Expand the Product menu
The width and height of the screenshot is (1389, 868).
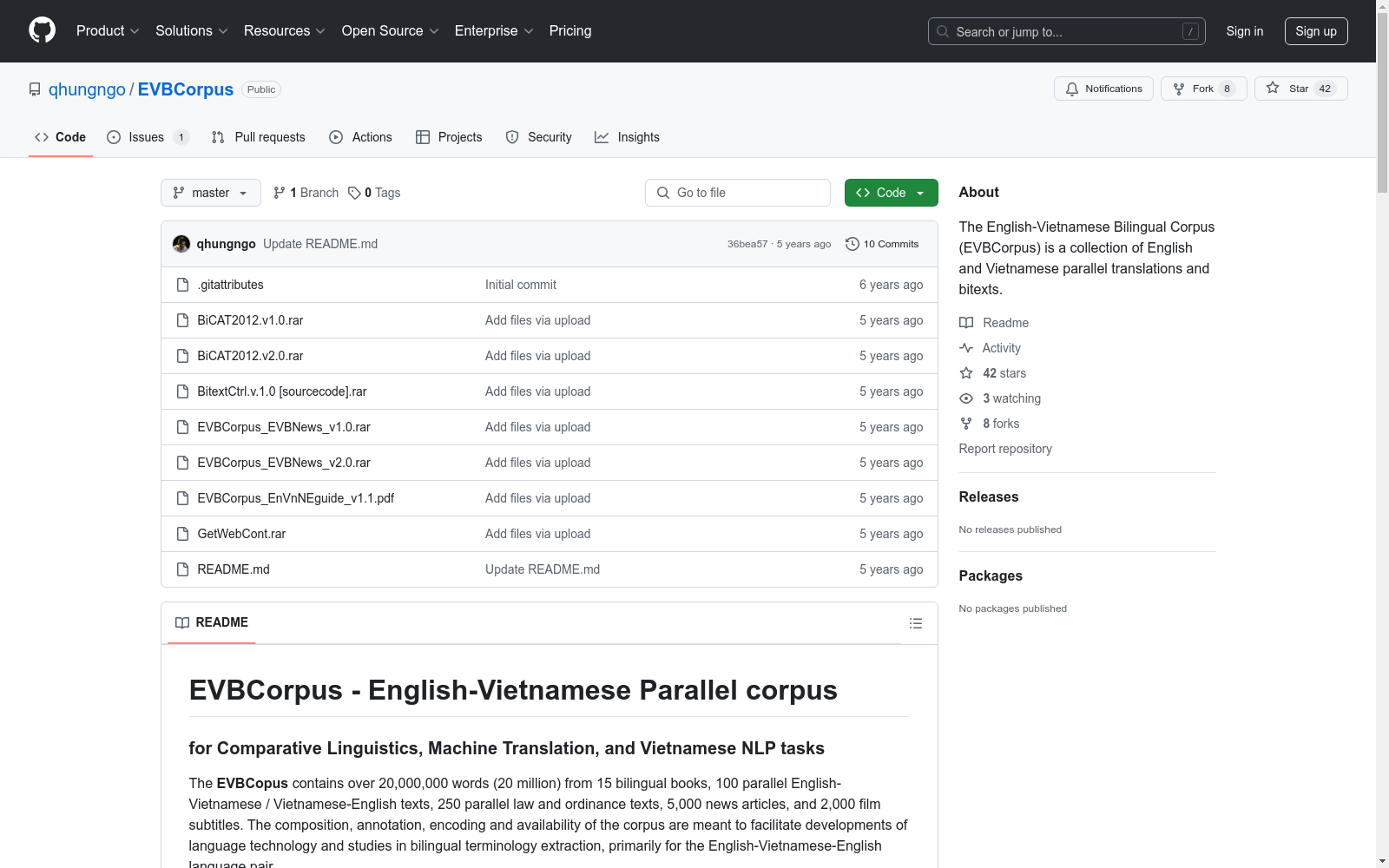108,30
